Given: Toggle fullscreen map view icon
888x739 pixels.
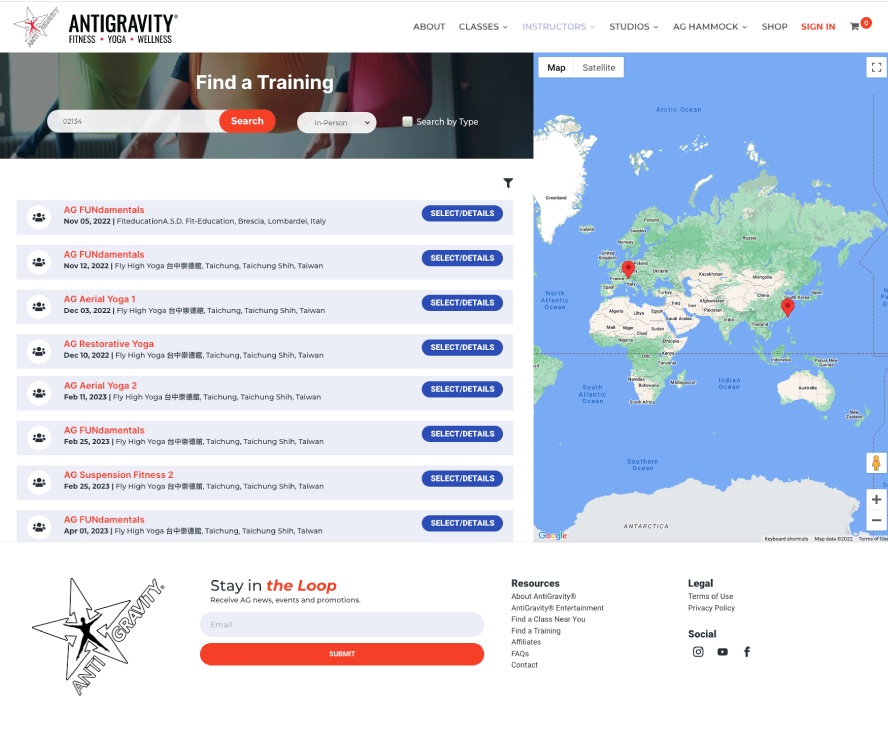Looking at the screenshot, I should tap(876, 67).
